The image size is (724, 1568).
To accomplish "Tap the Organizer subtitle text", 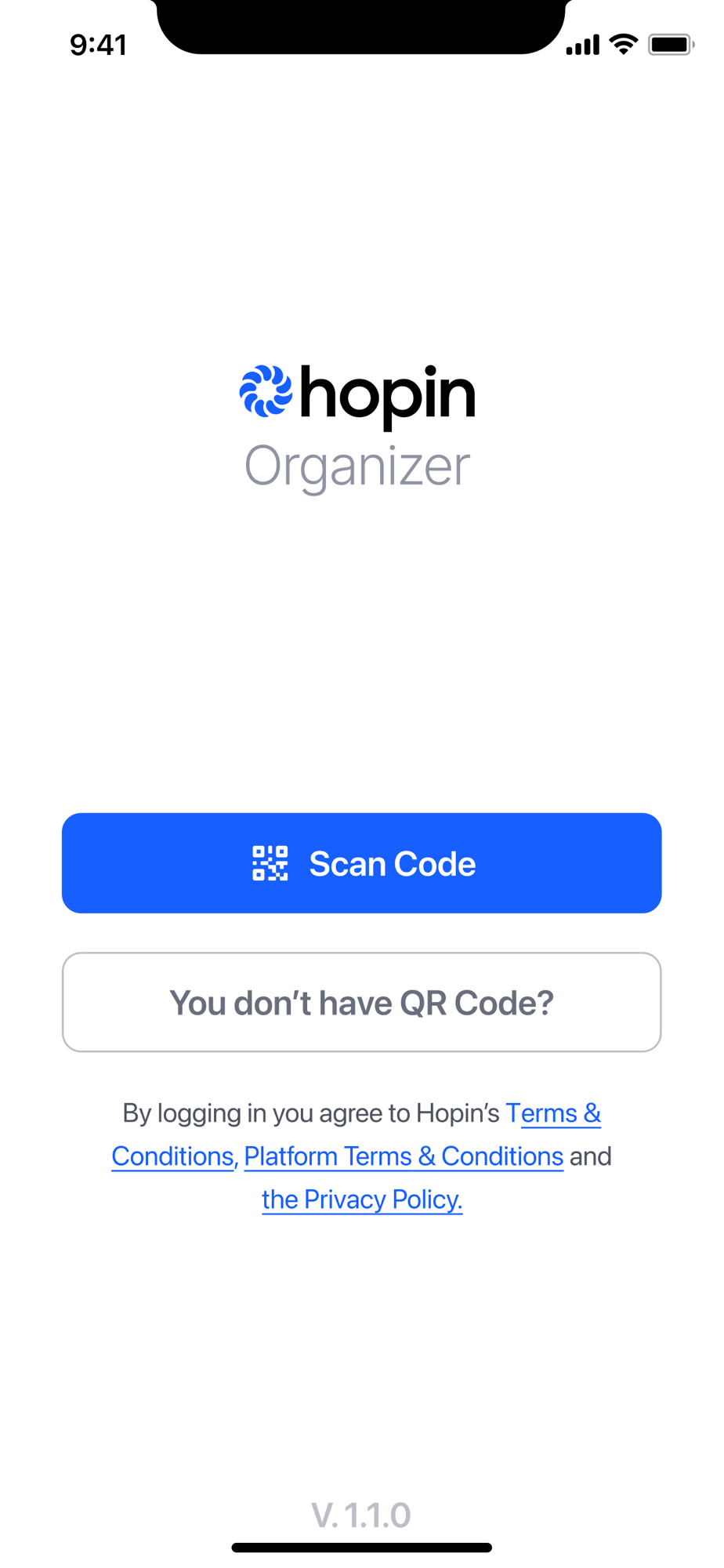I will coord(357,467).
